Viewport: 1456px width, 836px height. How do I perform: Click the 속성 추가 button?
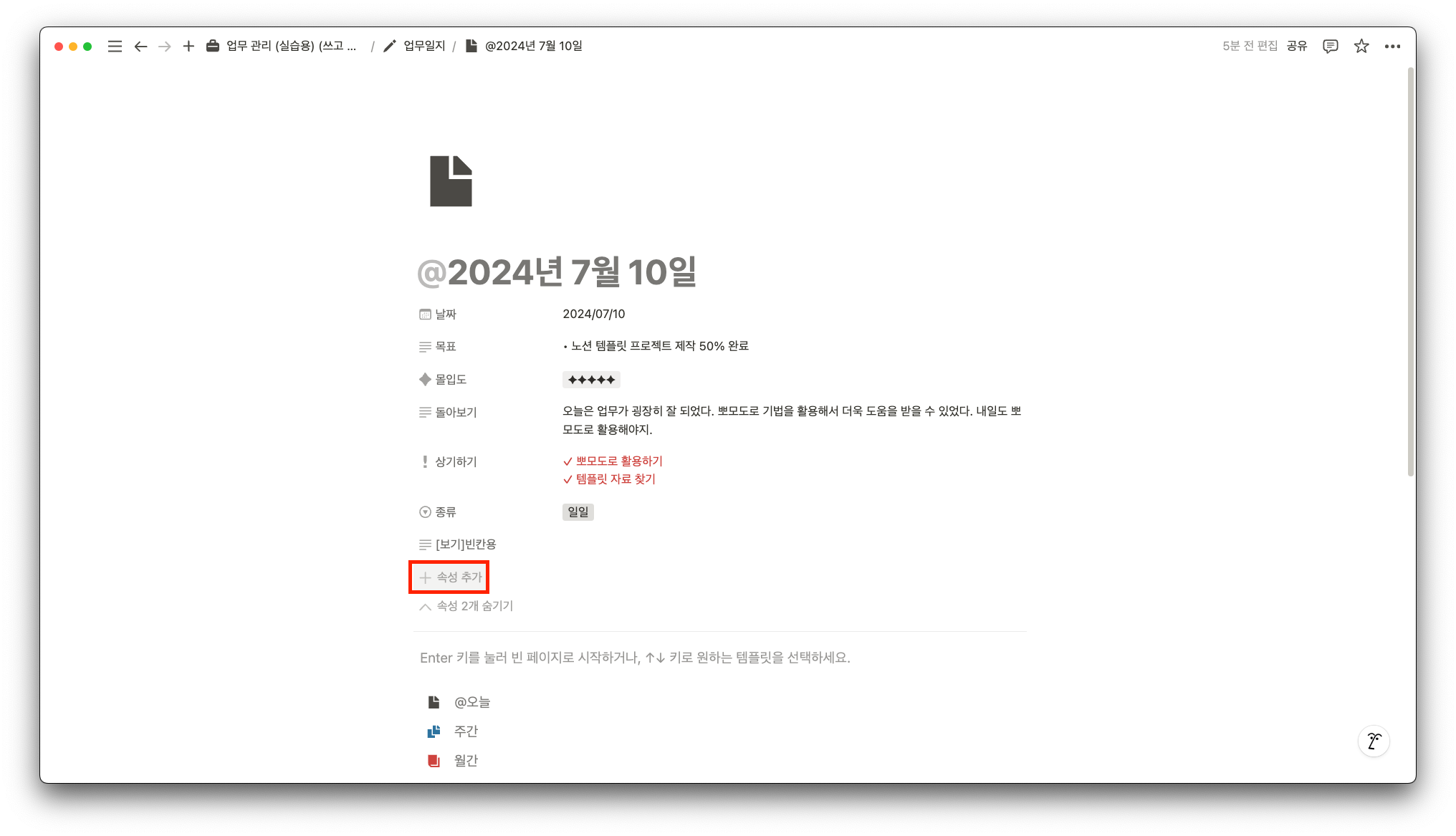450,577
